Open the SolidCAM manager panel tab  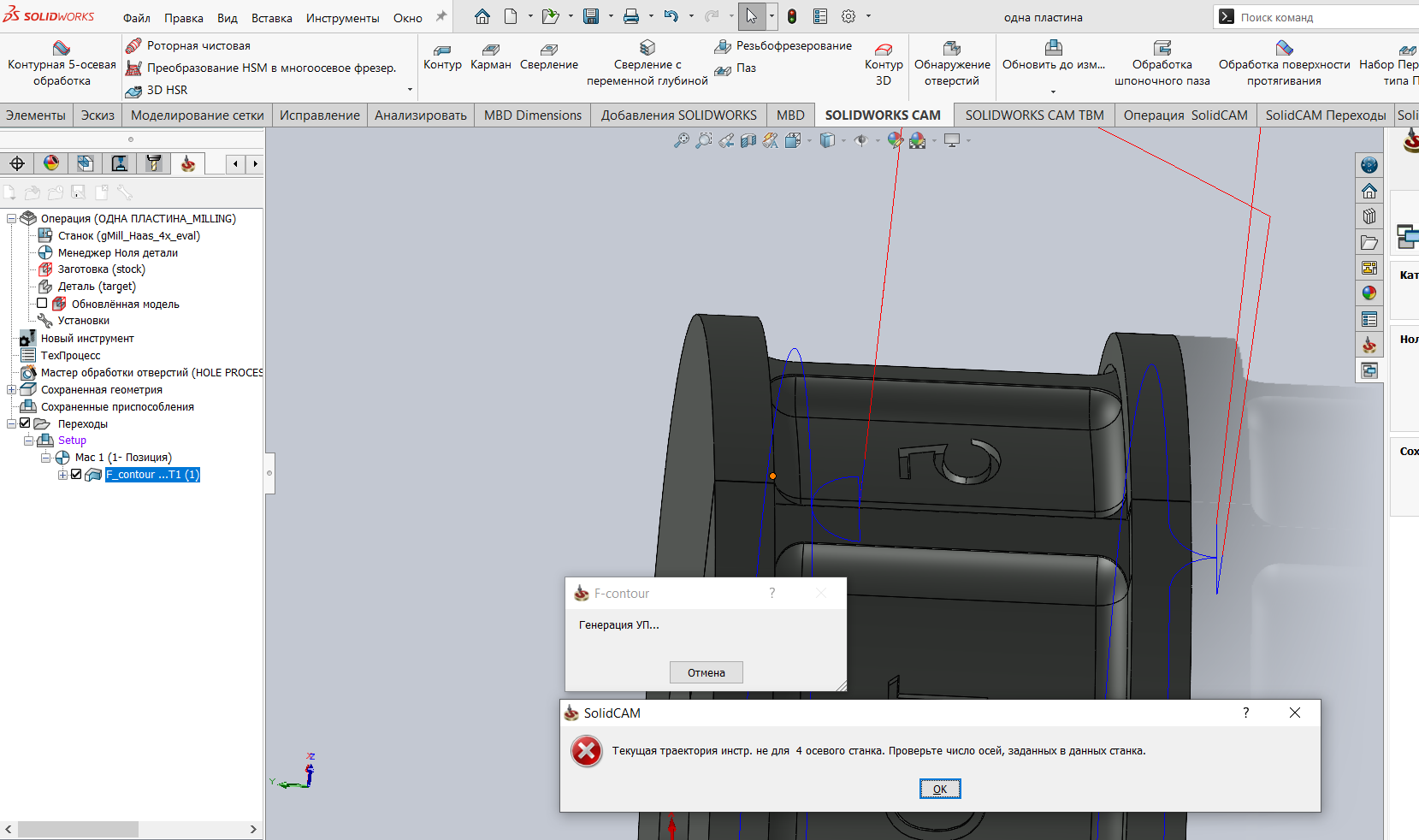pos(188,163)
